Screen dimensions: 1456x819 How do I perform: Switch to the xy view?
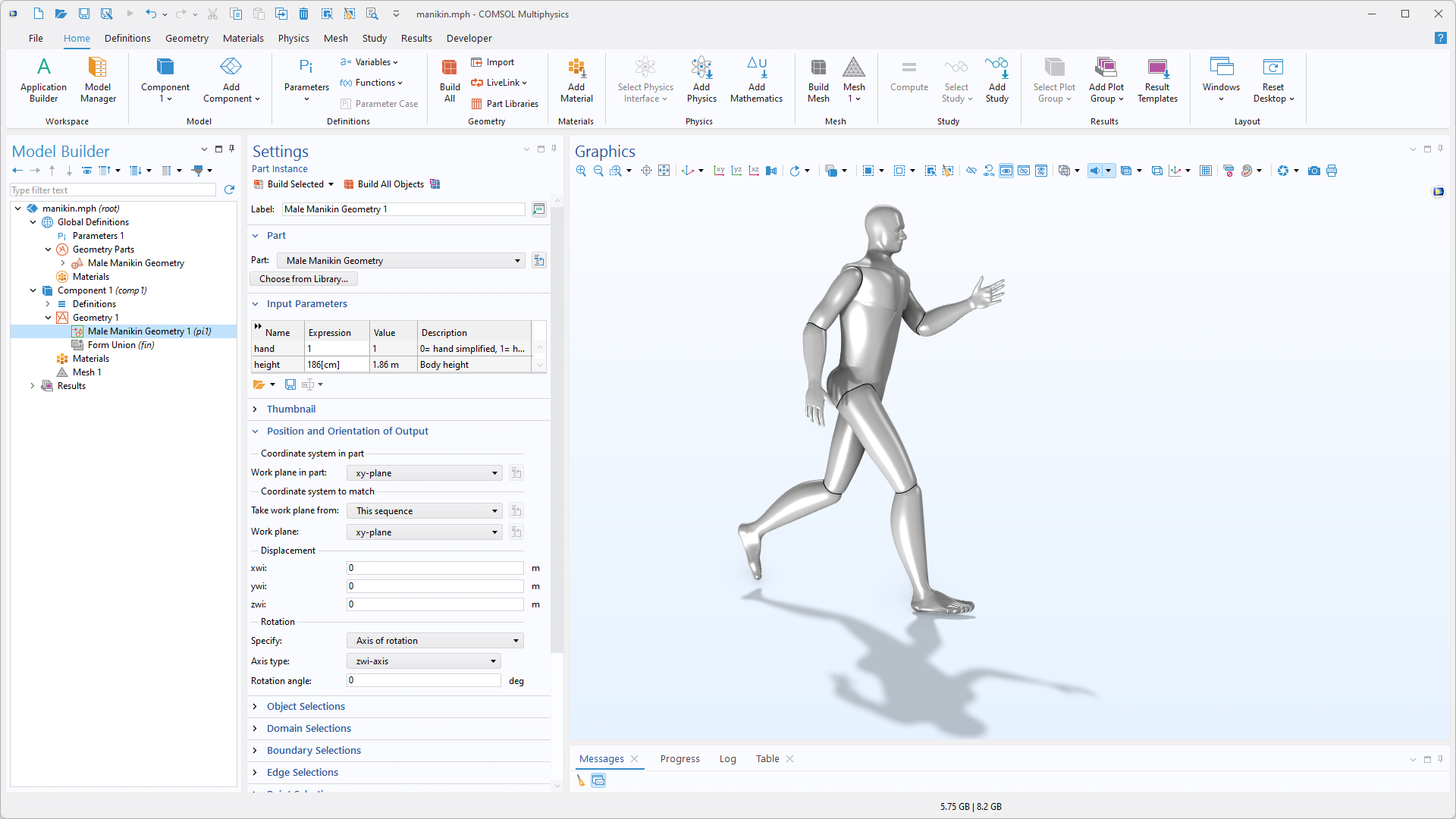click(719, 171)
